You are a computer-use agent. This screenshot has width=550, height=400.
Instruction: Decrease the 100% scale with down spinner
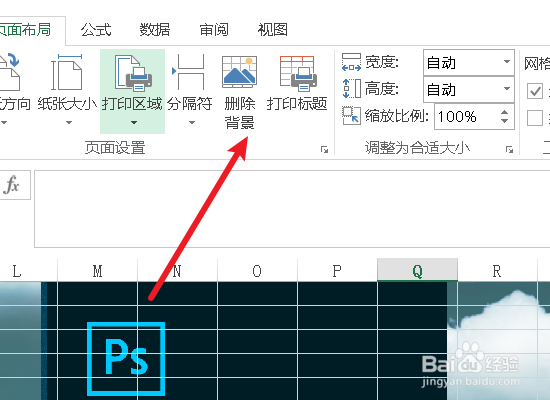(504, 121)
